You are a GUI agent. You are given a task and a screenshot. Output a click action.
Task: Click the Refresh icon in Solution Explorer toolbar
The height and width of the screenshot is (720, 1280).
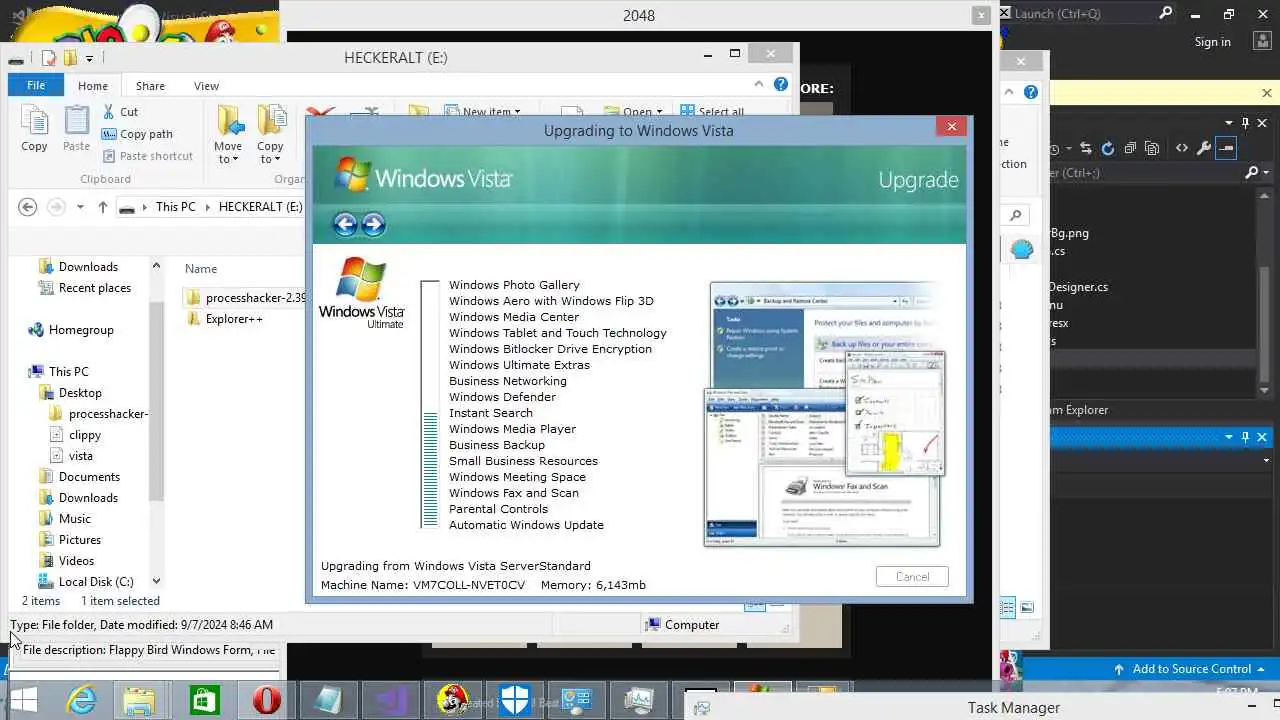click(x=1107, y=148)
